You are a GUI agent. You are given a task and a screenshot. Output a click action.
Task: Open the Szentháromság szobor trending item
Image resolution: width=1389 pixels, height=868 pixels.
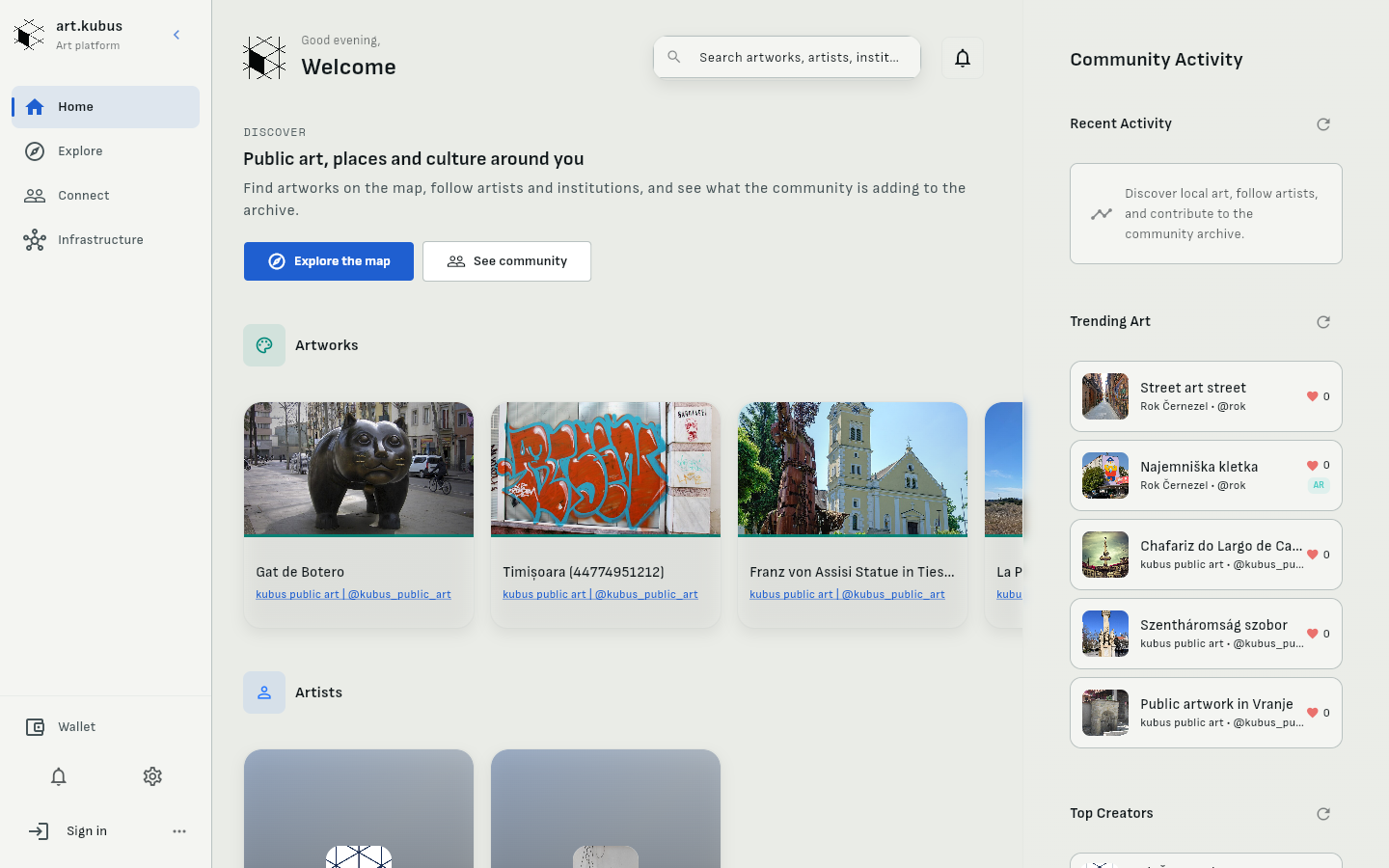click(1206, 634)
